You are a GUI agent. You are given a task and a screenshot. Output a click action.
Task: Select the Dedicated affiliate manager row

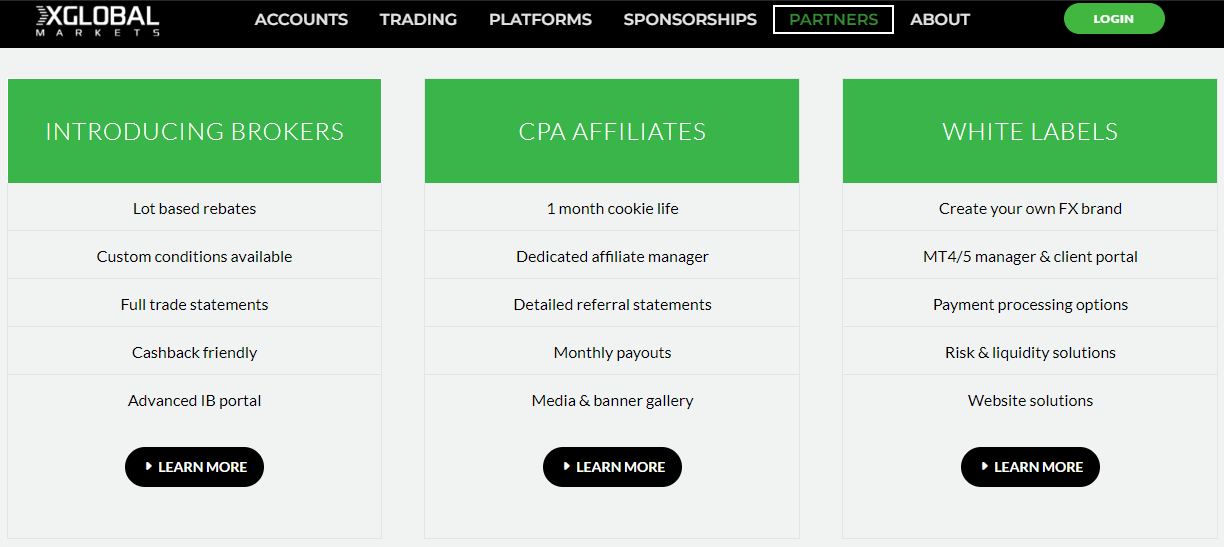point(612,256)
